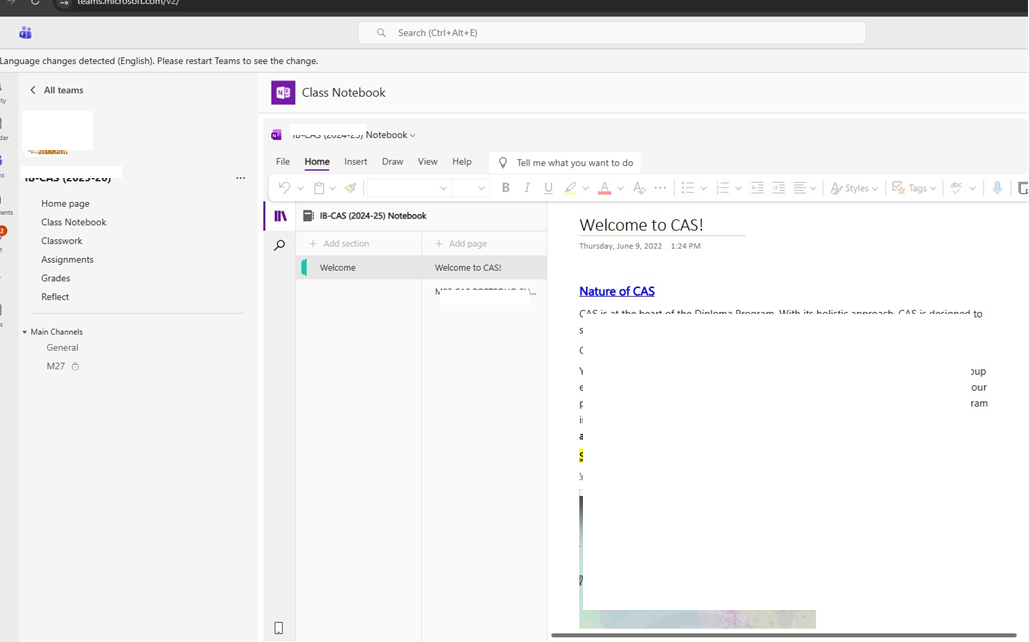Viewport: 1029px width, 642px height.
Task: Expand the bullet styles arrow
Action: (x=704, y=188)
